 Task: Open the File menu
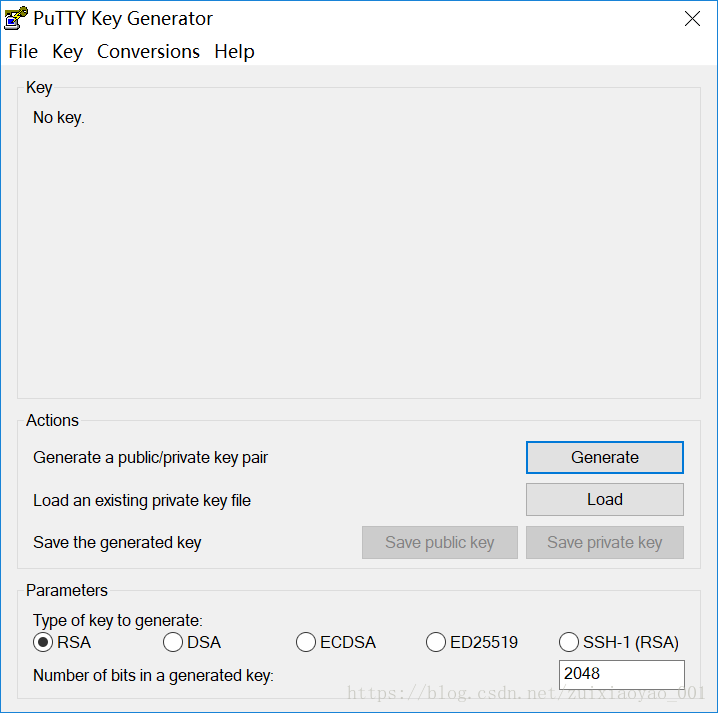(23, 51)
